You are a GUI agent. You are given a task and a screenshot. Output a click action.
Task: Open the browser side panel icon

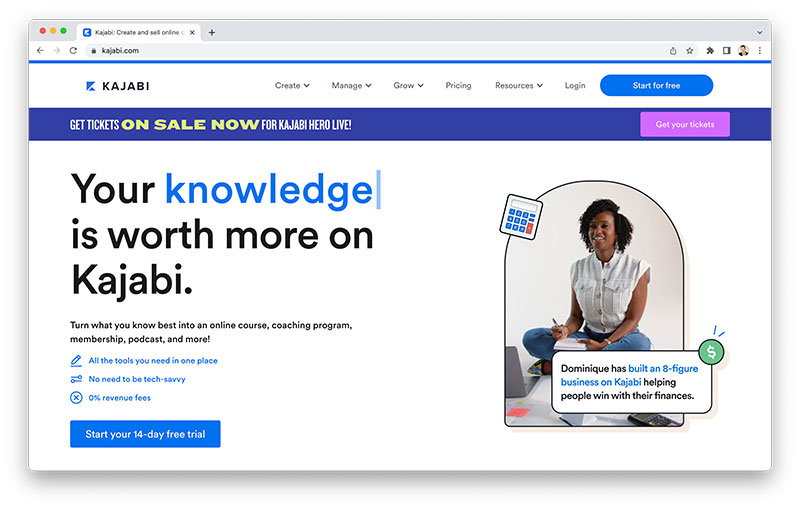coord(727,50)
